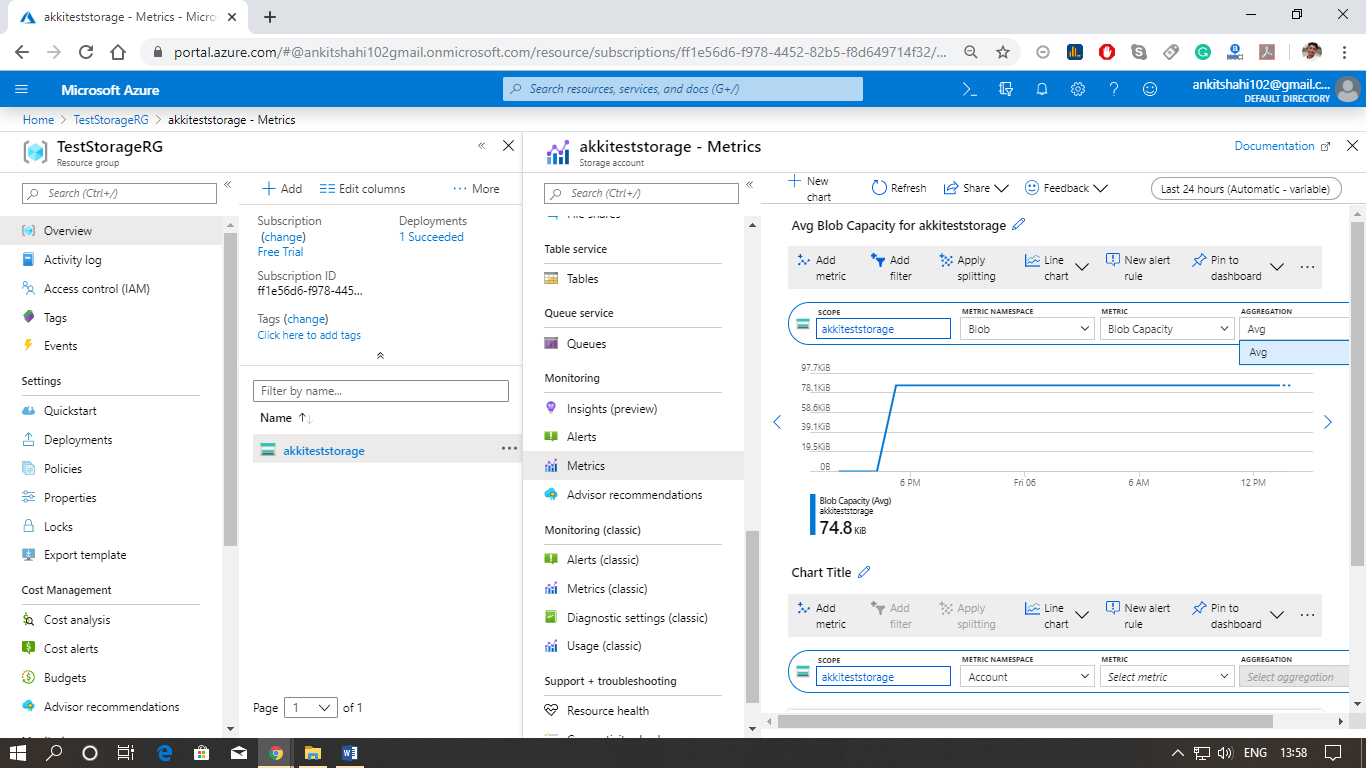The image size is (1366, 768).
Task: Click Edit columns
Action: click(363, 189)
